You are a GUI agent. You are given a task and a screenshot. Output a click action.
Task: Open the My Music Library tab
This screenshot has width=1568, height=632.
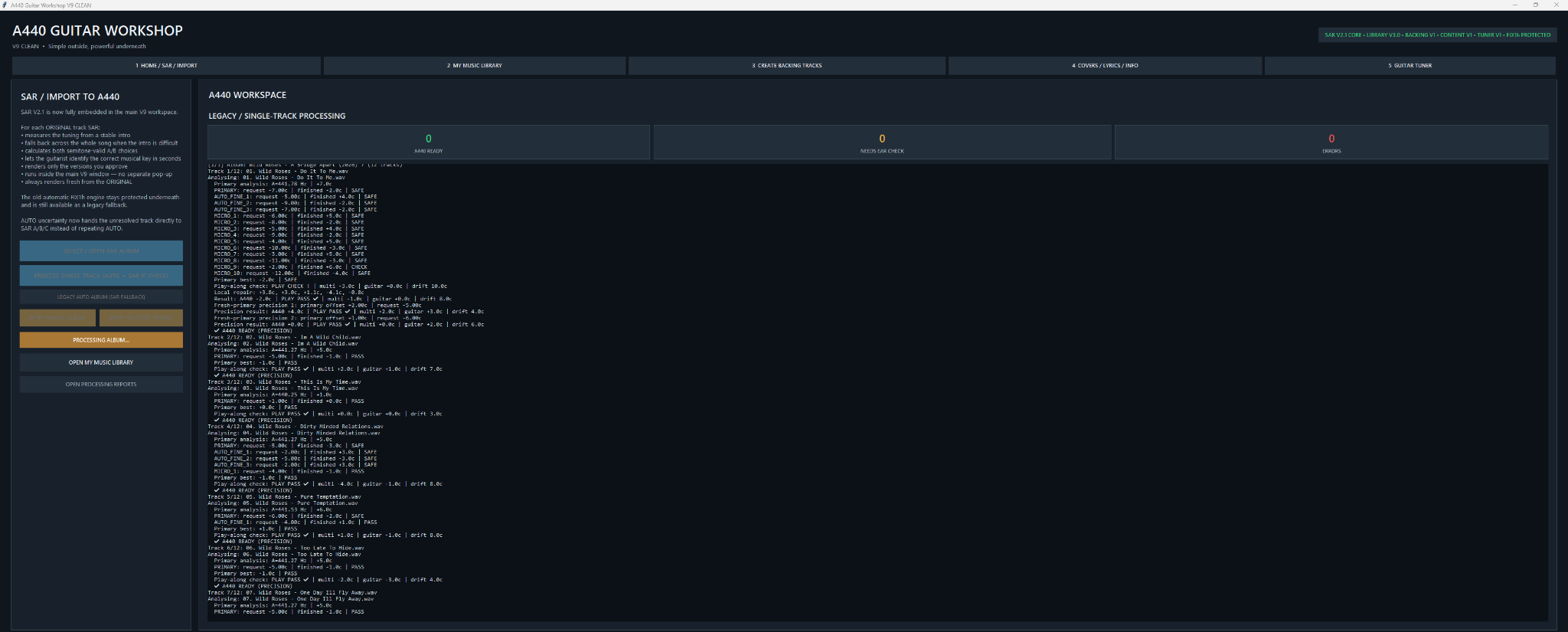click(x=475, y=66)
